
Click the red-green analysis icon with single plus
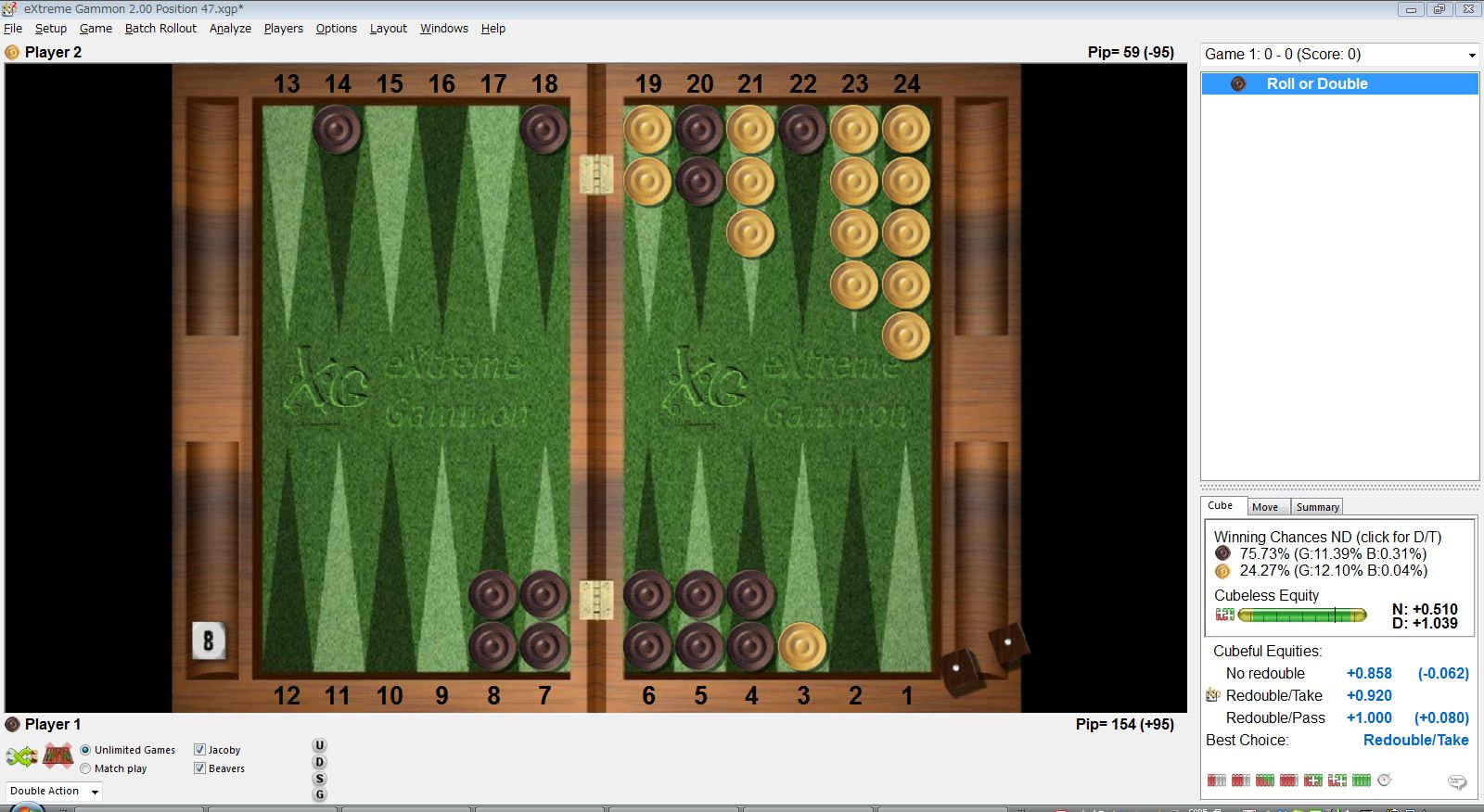coord(1312,780)
